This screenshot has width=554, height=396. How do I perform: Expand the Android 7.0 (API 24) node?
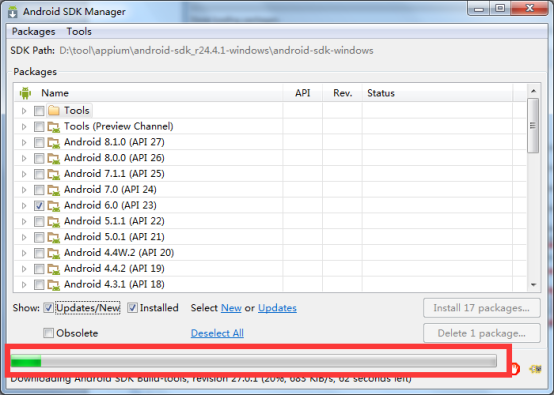[x=24, y=190]
